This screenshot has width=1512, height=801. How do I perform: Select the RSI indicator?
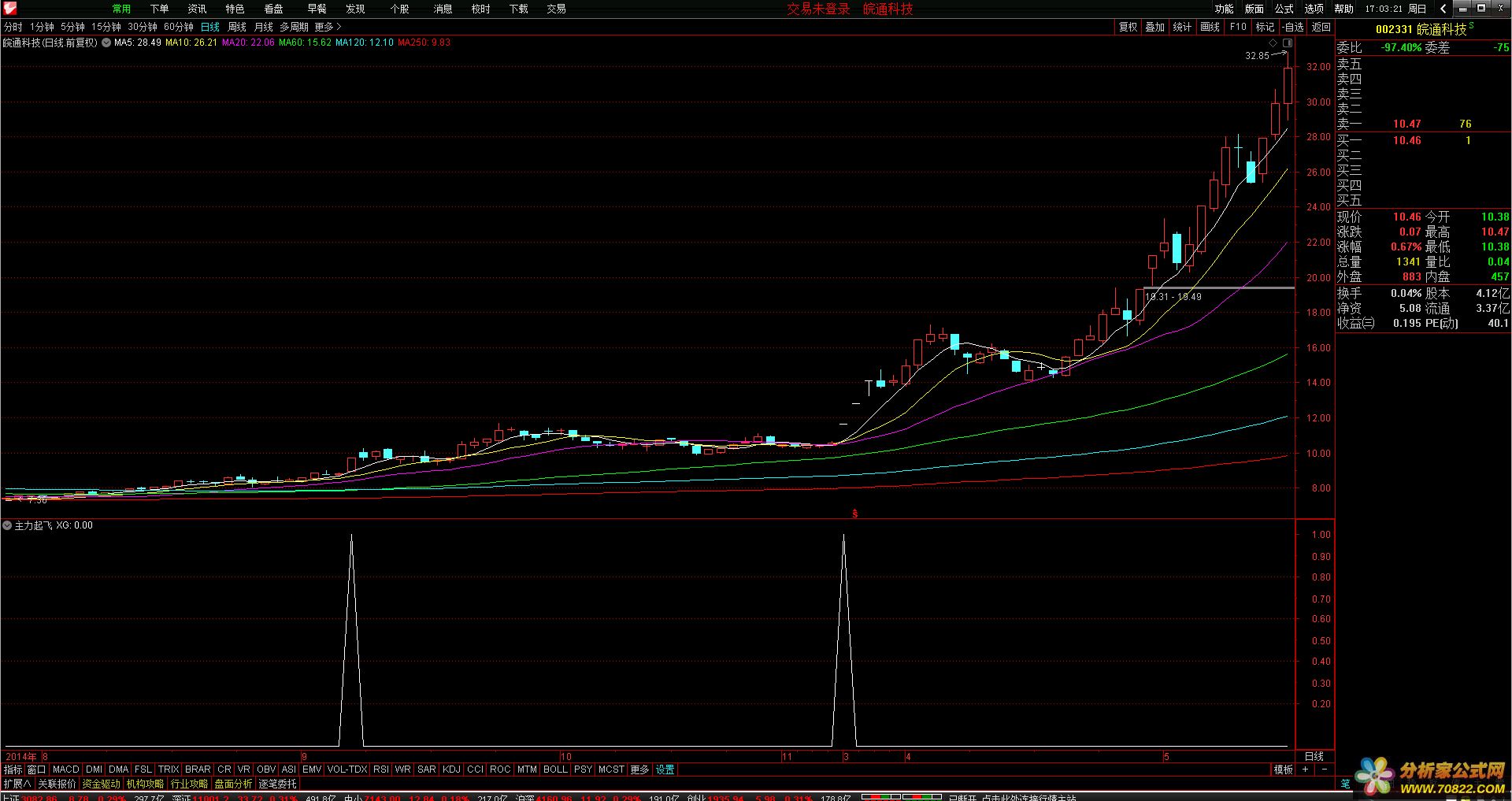(381, 769)
